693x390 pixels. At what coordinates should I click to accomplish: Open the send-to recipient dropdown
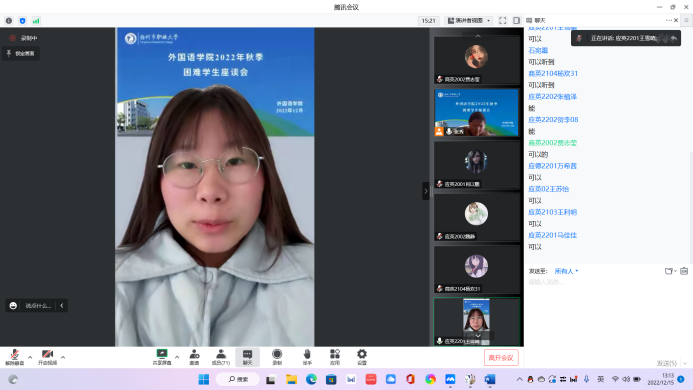(x=566, y=271)
